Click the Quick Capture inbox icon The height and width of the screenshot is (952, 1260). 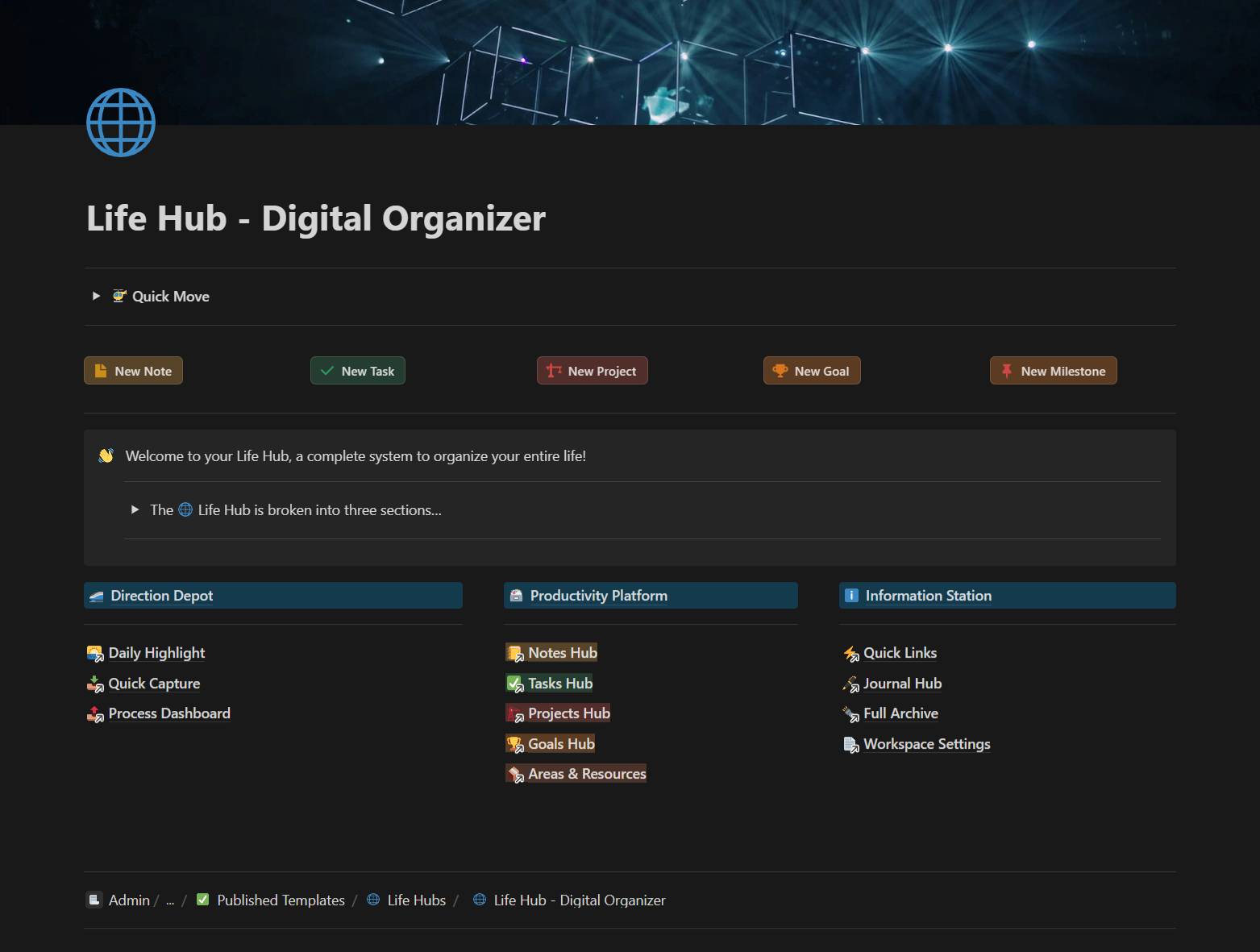tap(95, 684)
